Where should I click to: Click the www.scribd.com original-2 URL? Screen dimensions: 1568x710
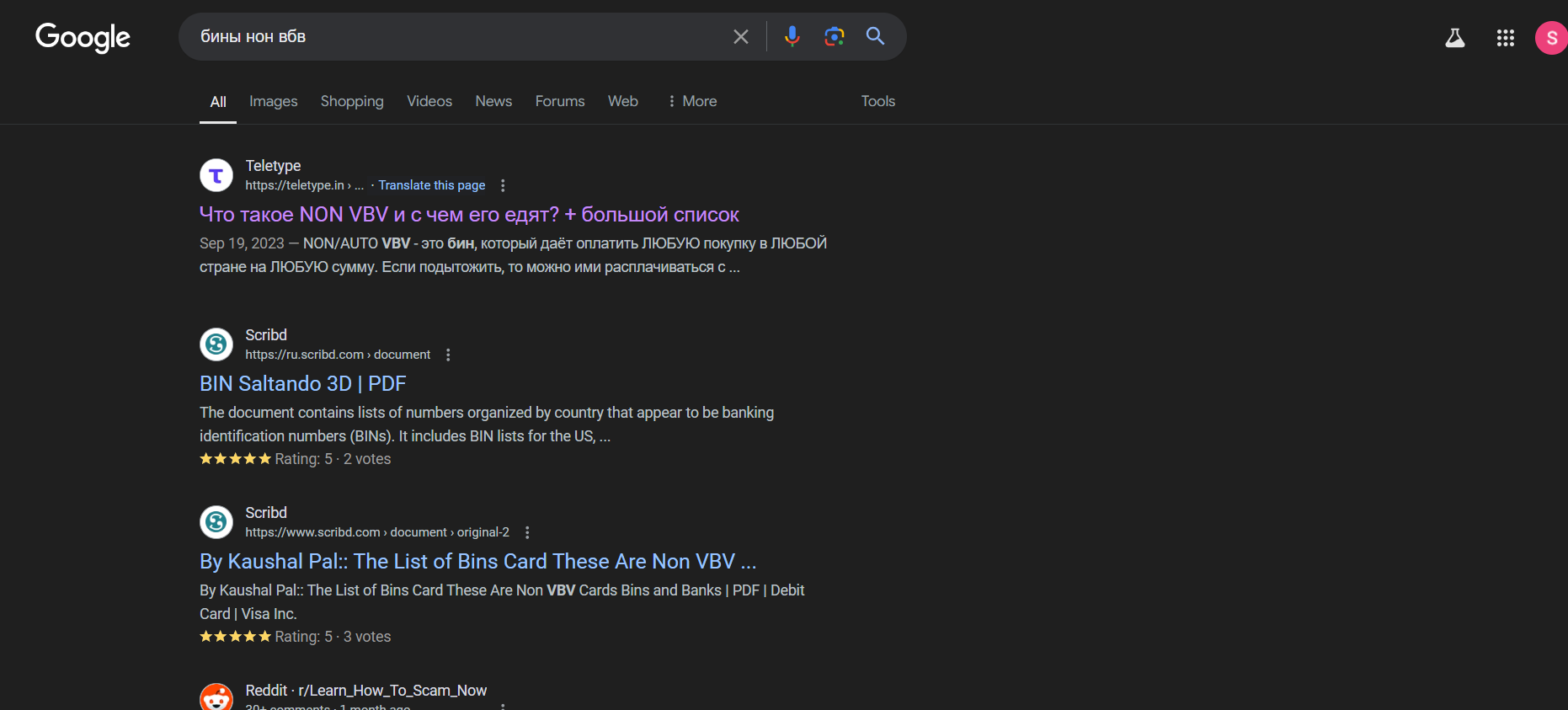point(377,532)
